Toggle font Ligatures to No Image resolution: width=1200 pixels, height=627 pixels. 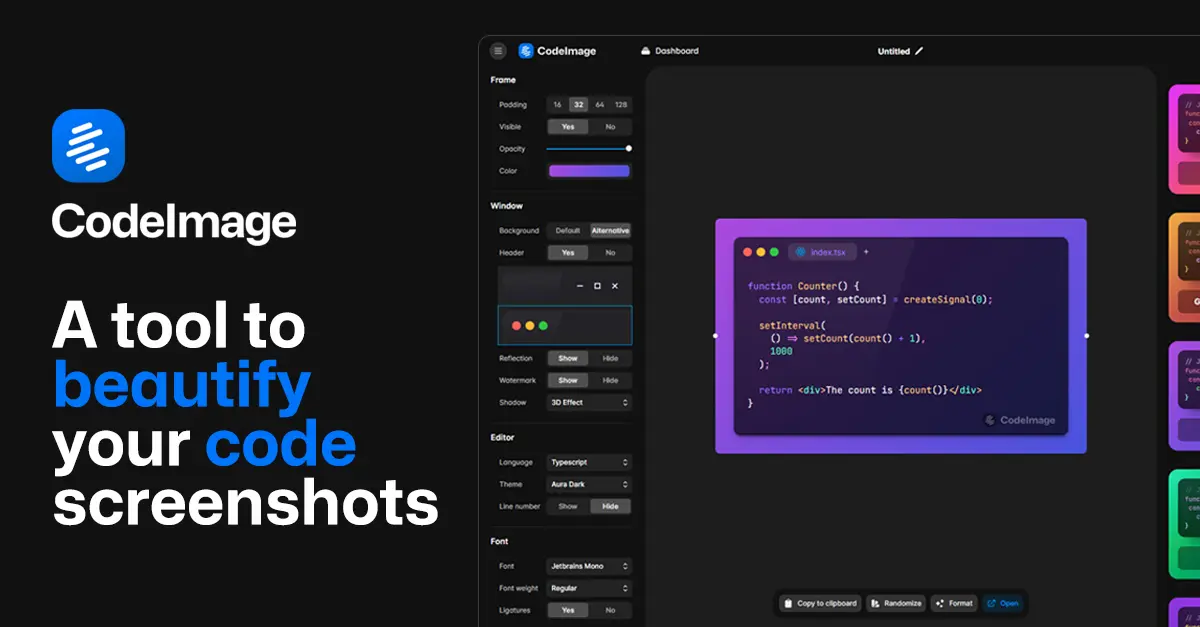(610, 610)
